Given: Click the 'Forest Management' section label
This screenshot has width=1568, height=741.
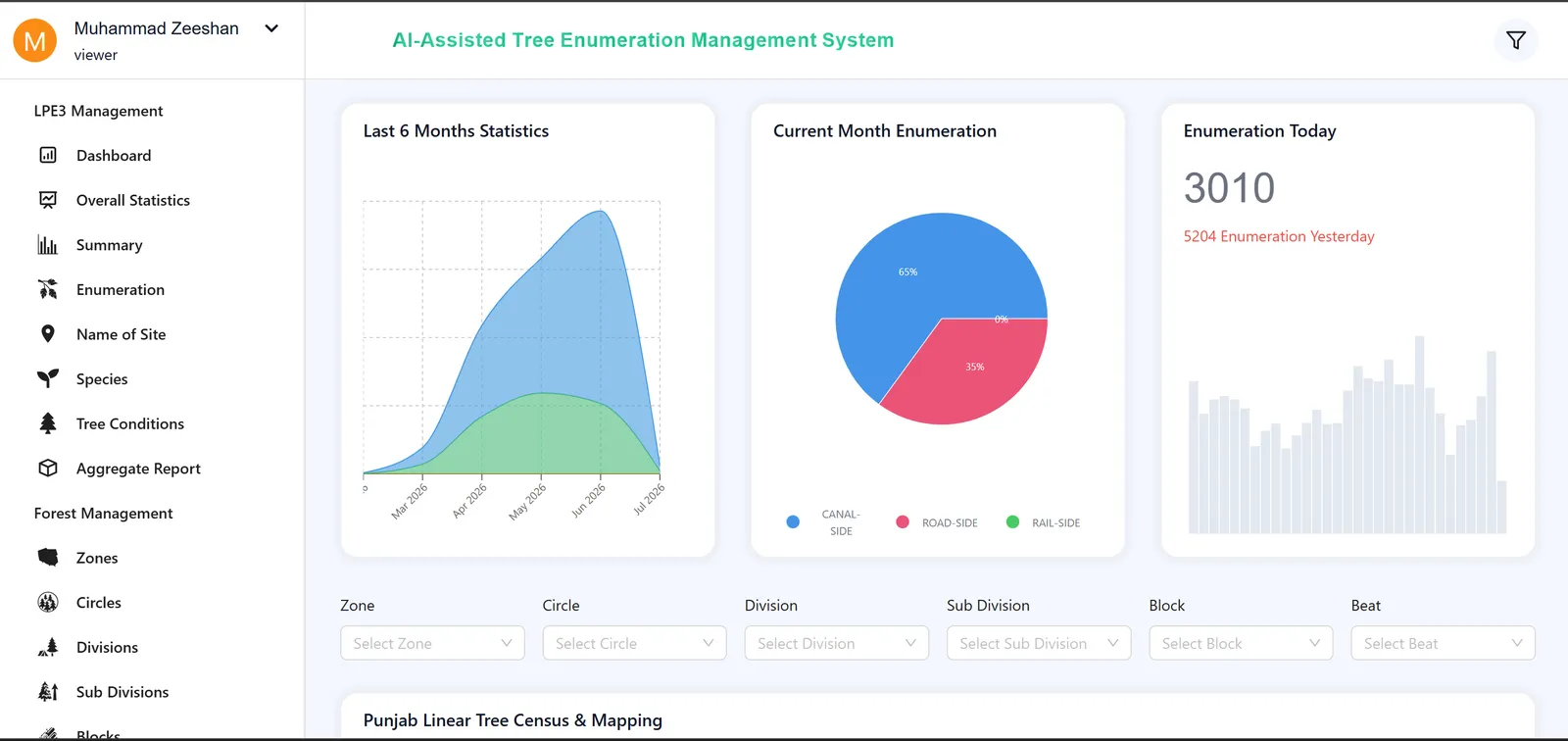Looking at the screenshot, I should [x=103, y=513].
